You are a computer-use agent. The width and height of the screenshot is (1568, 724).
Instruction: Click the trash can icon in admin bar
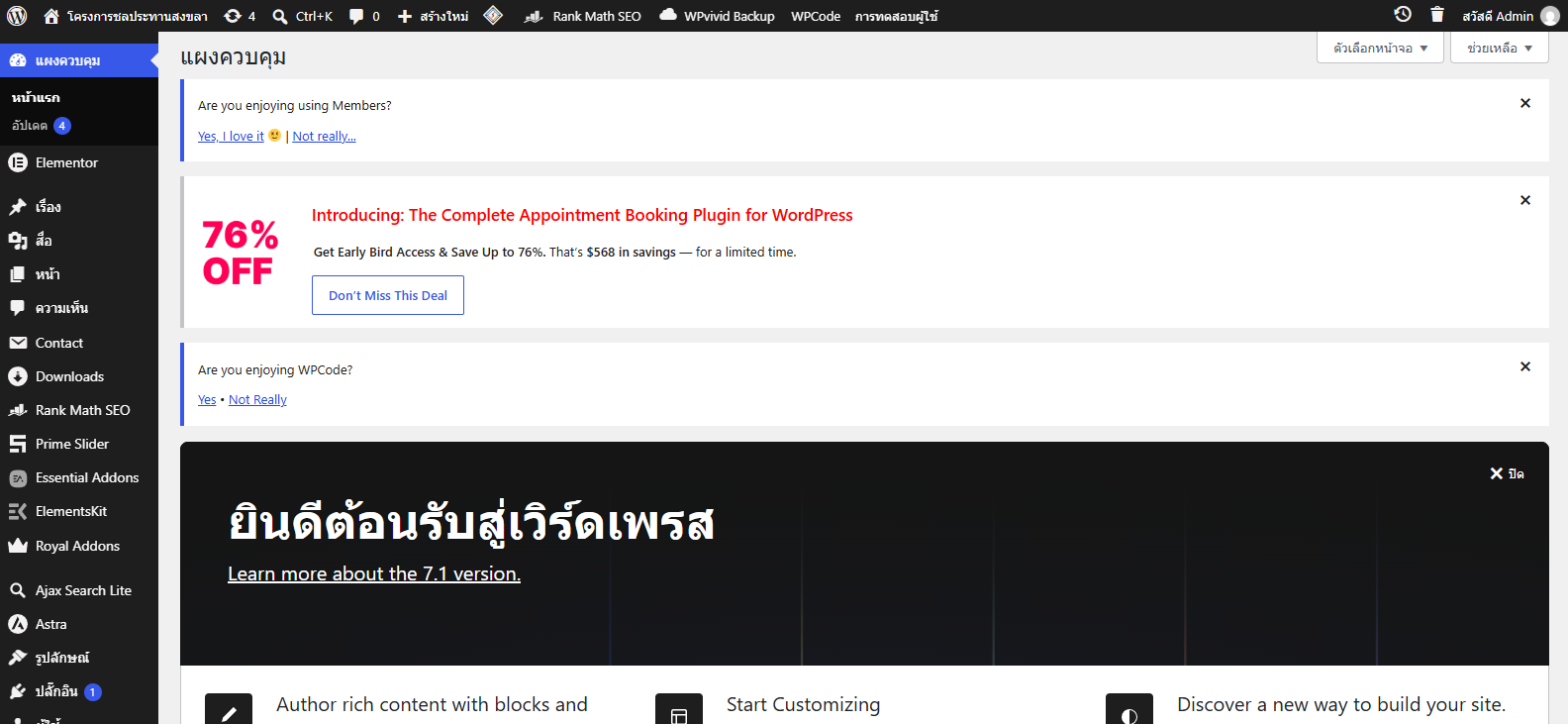[x=1437, y=15]
